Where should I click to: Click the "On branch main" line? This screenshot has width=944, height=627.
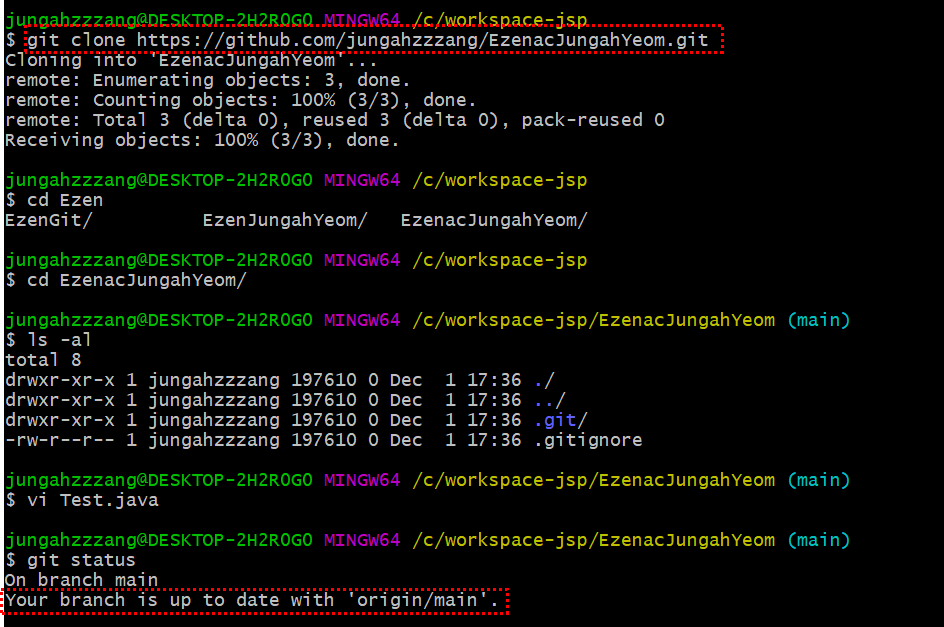pyautogui.click(x=81, y=579)
